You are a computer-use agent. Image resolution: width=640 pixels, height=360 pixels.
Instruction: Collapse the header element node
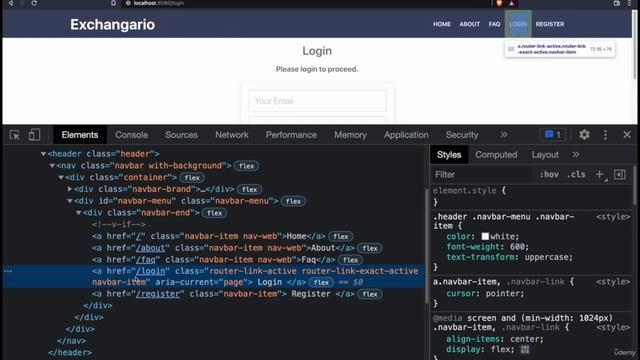point(43,154)
